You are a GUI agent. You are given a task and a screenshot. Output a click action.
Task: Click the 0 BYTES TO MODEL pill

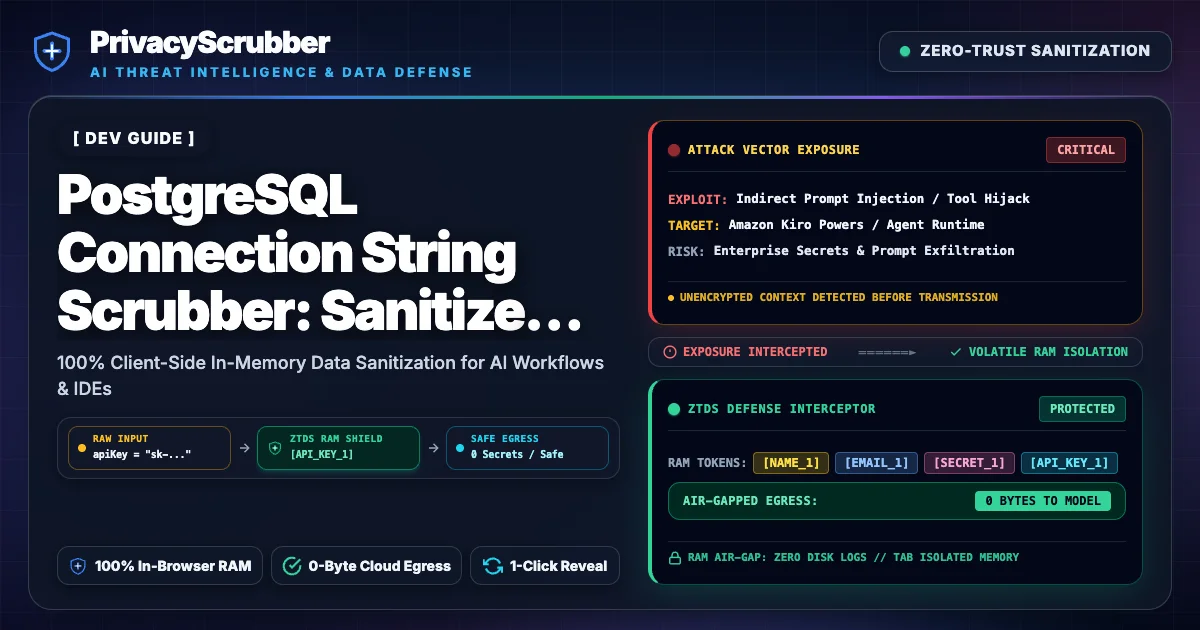pyautogui.click(x=1043, y=501)
